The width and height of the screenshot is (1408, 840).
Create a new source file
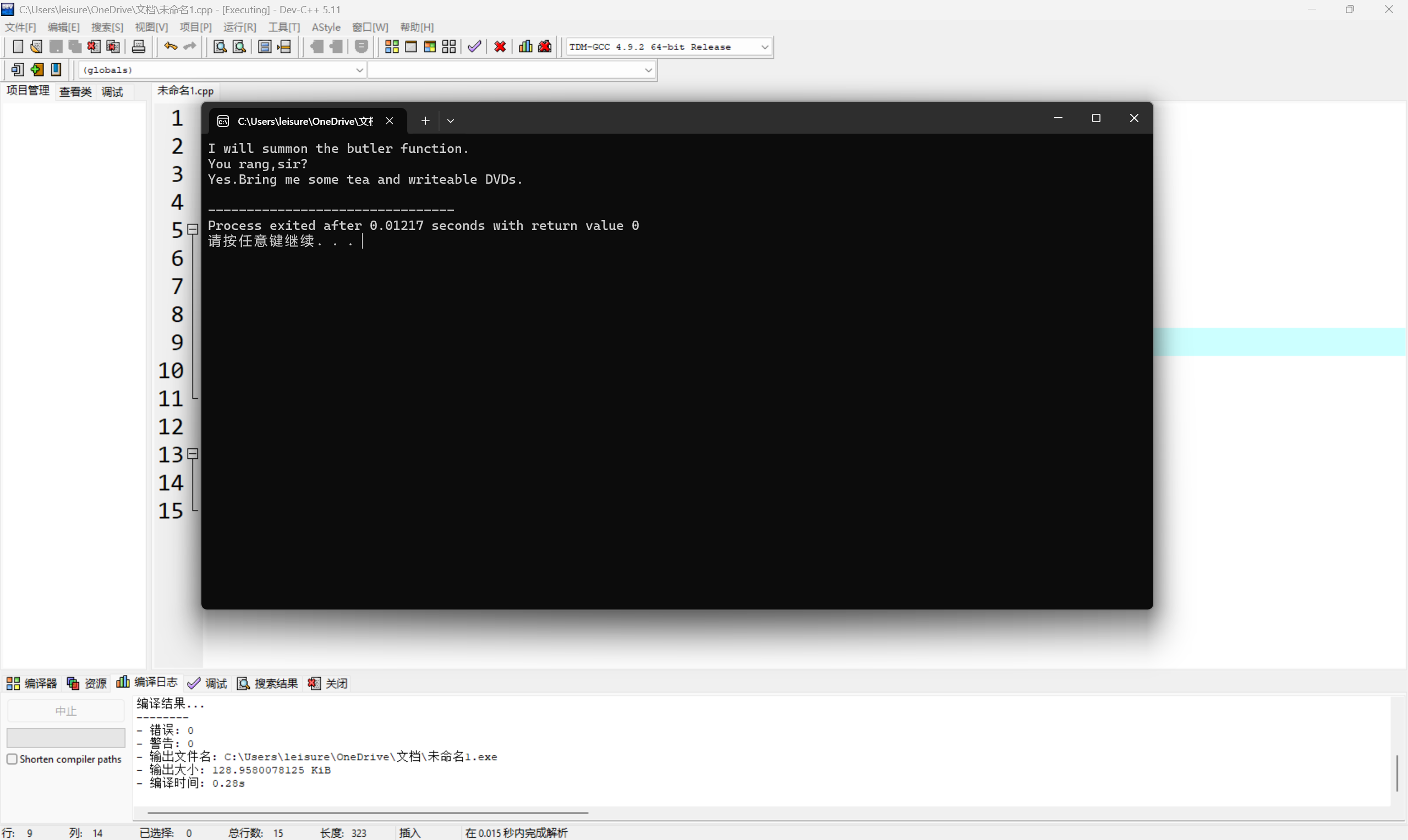point(18,46)
